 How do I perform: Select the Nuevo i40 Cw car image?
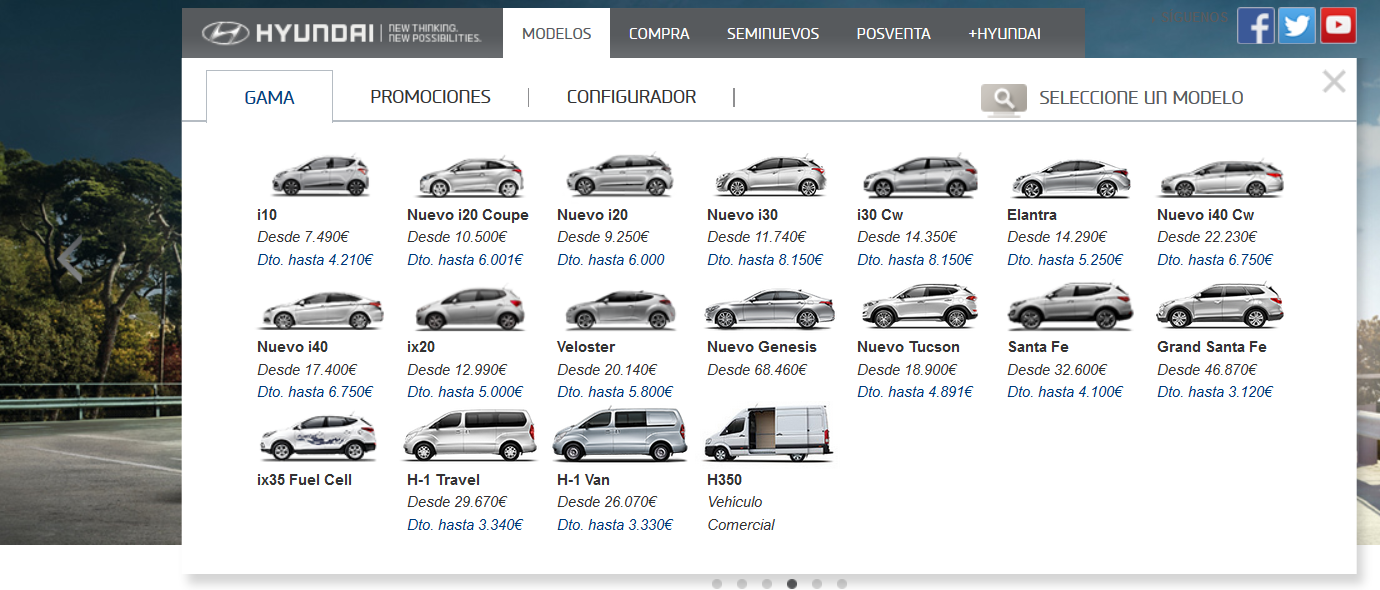[1220, 177]
